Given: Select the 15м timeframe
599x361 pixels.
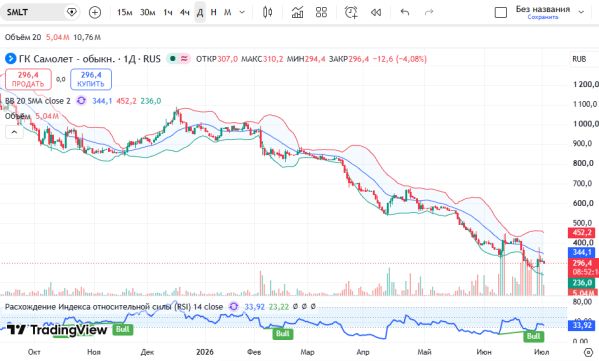Looking at the screenshot, I should pyautogui.click(x=125, y=12).
